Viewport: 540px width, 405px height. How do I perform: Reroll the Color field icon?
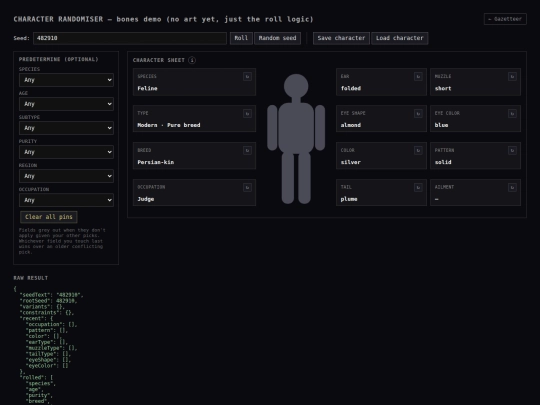(418, 150)
